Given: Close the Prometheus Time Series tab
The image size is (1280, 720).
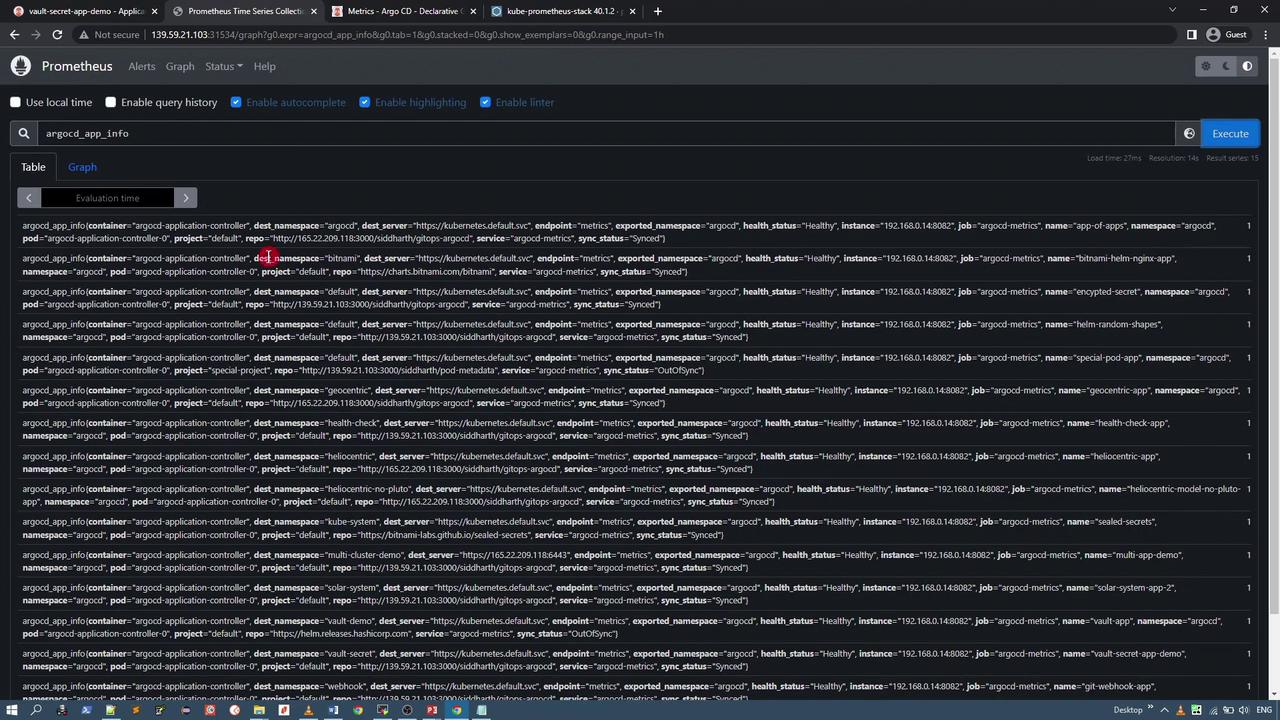Looking at the screenshot, I should pos(314,11).
